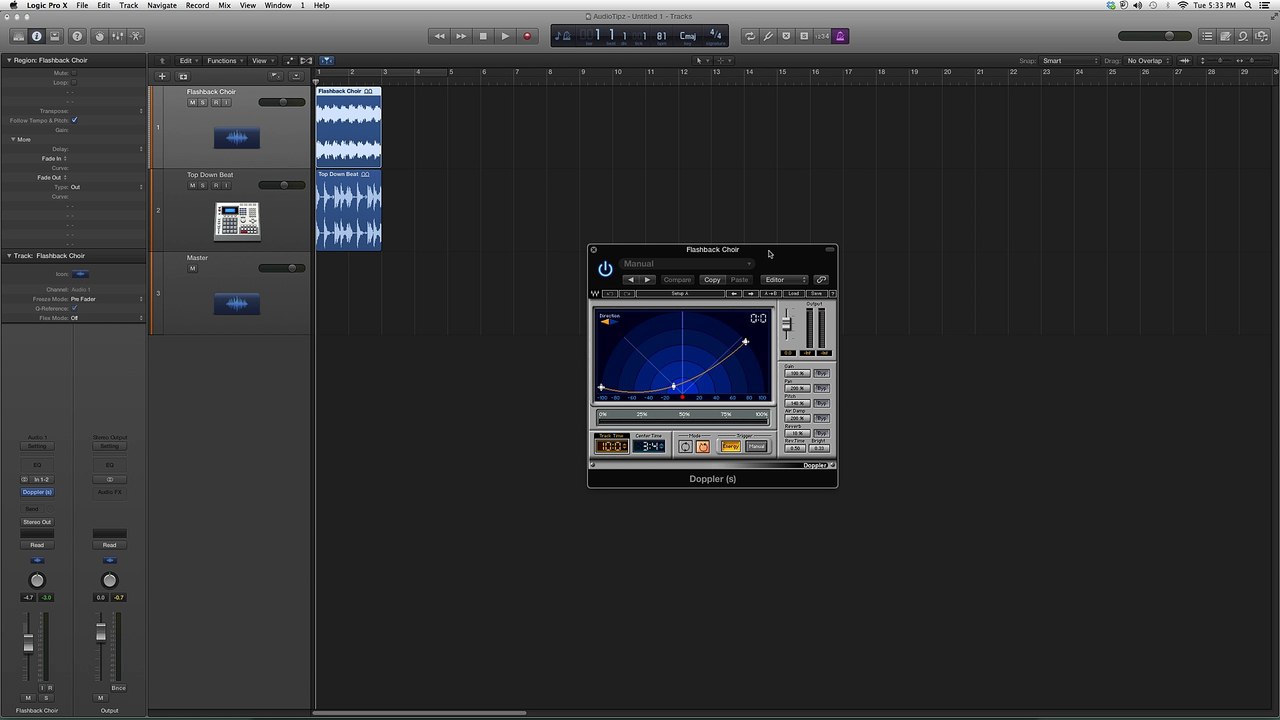Select Energy trigger button in Doppler
Image resolution: width=1280 pixels, height=720 pixels.
pos(731,446)
